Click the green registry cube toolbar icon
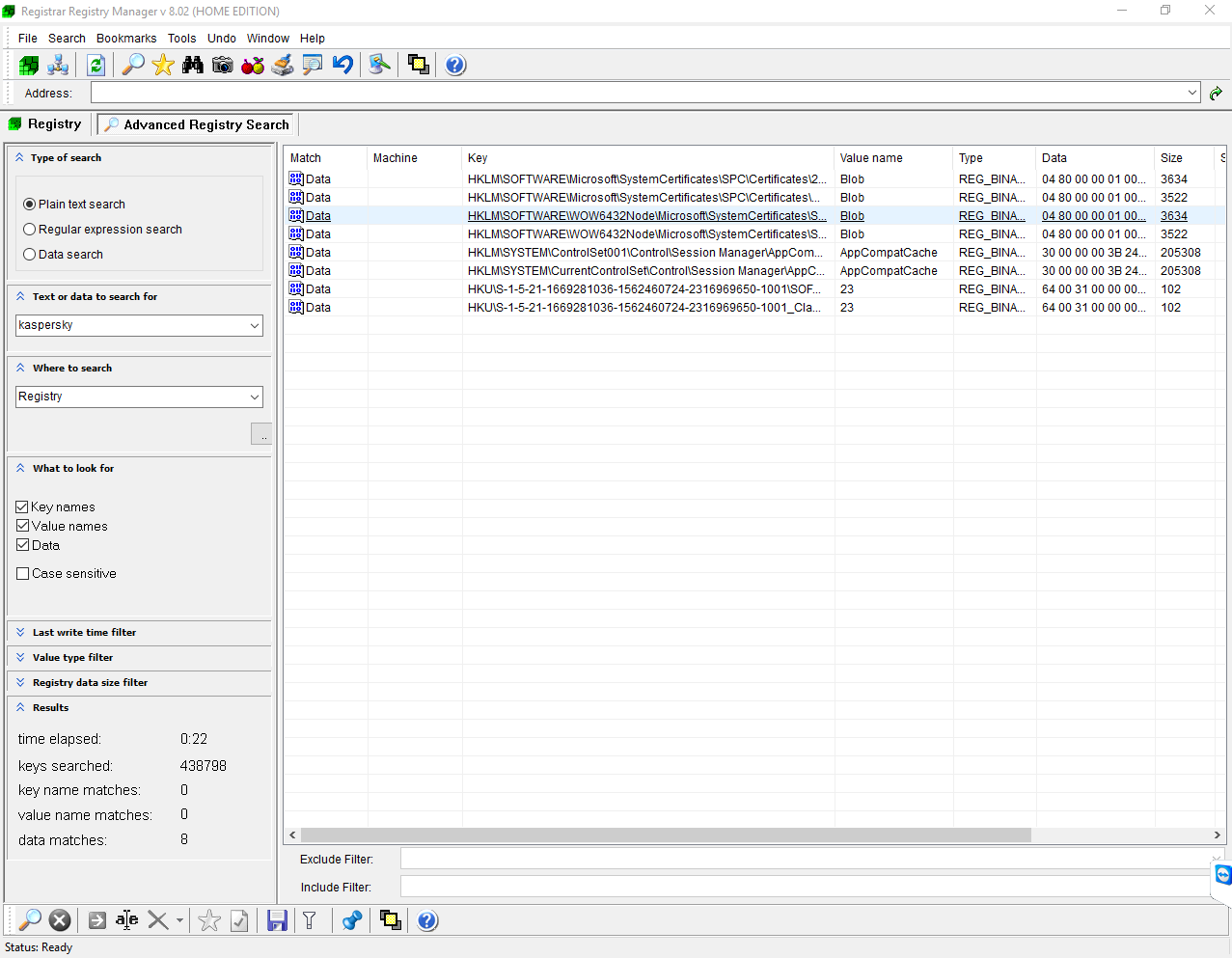 (x=29, y=65)
